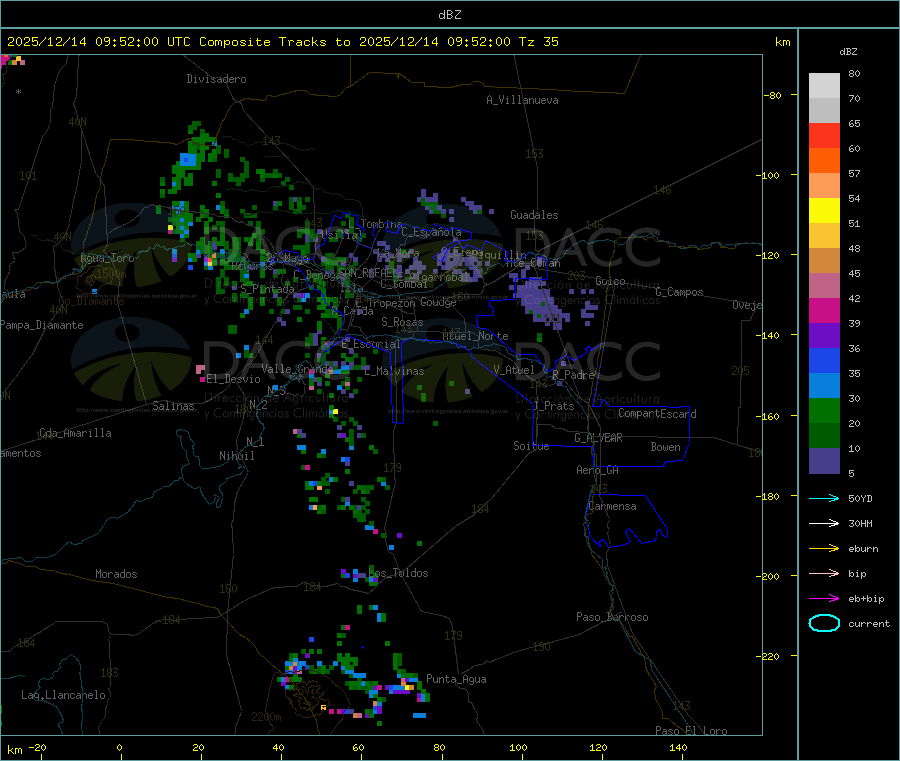Click the 60 dBZ red color swatch
The image size is (900, 761).
824,135
